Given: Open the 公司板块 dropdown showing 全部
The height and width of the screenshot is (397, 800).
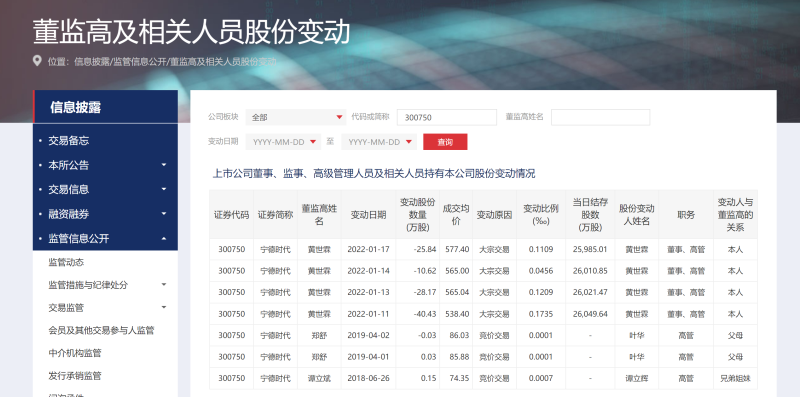Looking at the screenshot, I should pyautogui.click(x=296, y=117).
